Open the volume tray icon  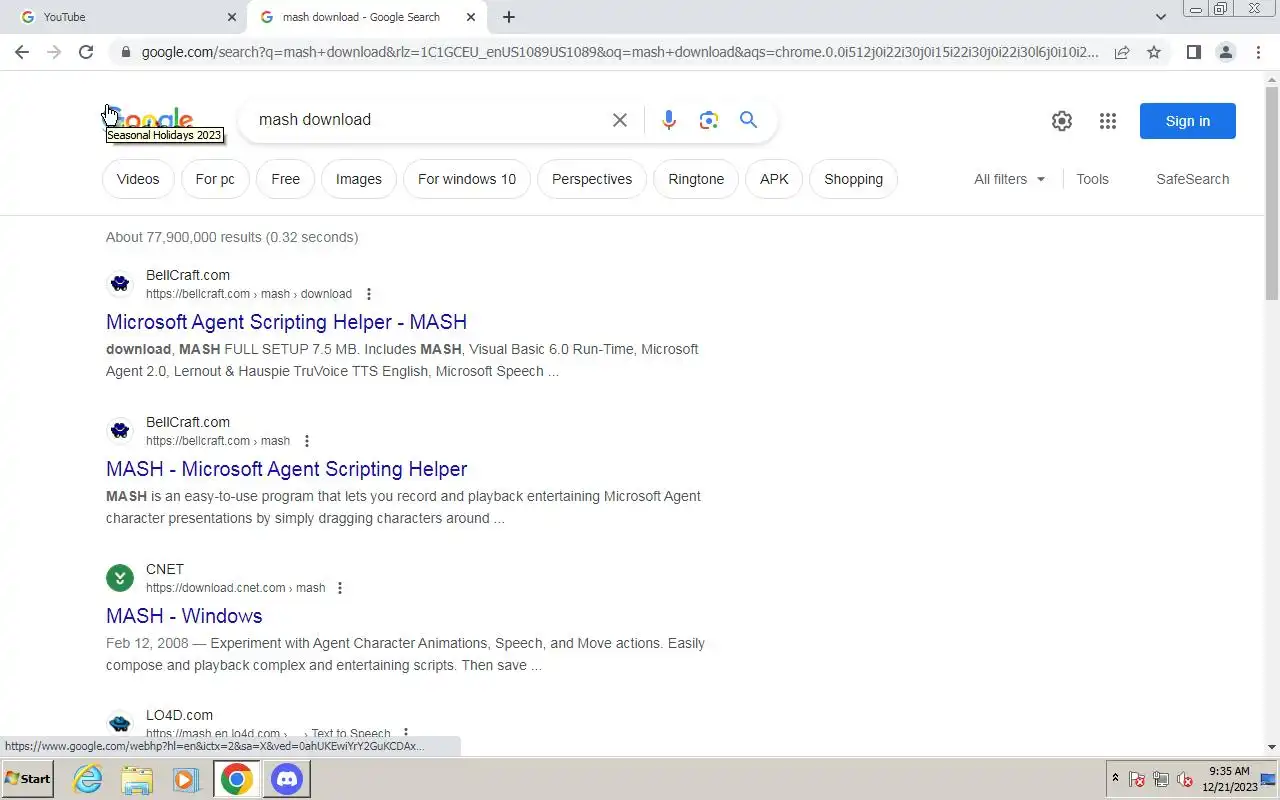click(x=1185, y=780)
